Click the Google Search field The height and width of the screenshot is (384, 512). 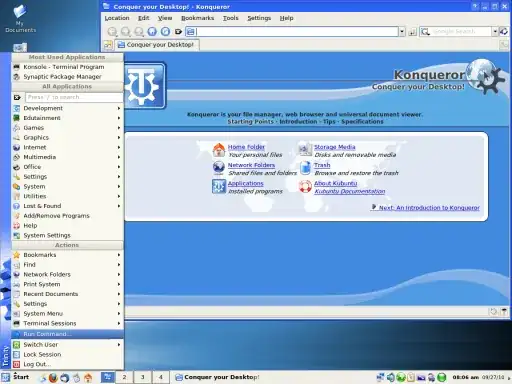pos(461,32)
